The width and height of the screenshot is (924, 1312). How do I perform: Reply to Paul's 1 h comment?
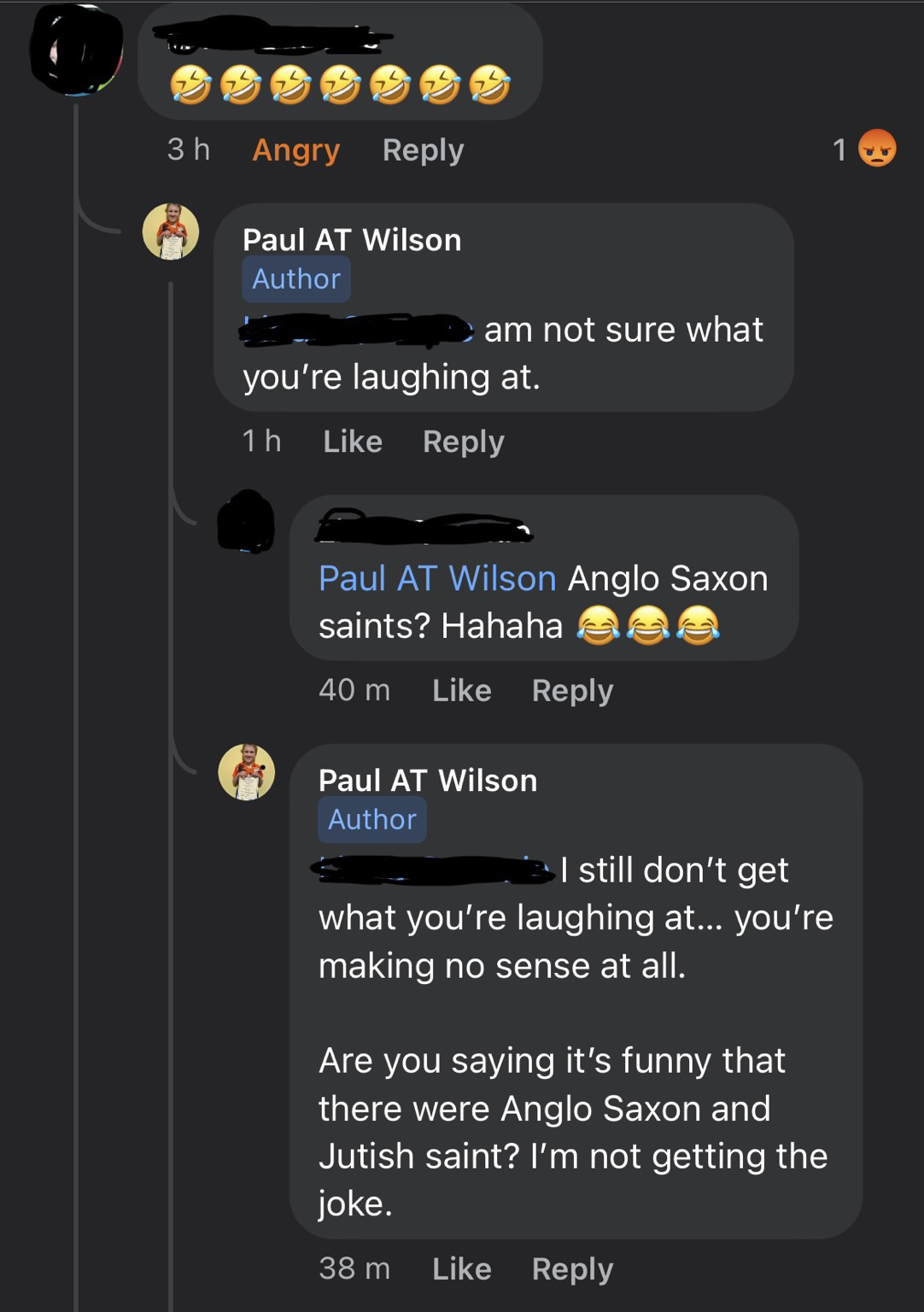463,442
